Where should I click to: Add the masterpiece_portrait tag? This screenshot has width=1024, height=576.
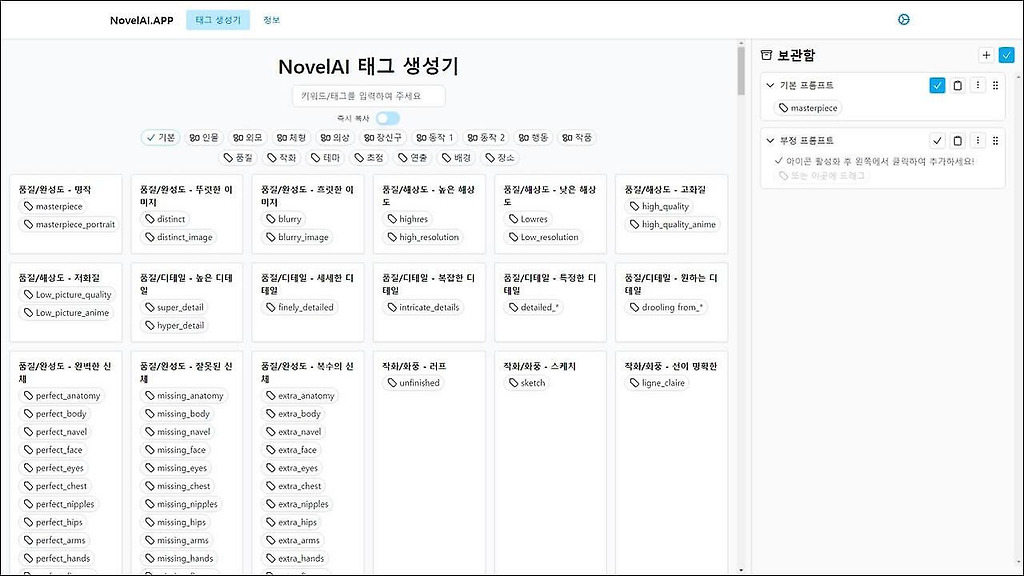[69, 224]
